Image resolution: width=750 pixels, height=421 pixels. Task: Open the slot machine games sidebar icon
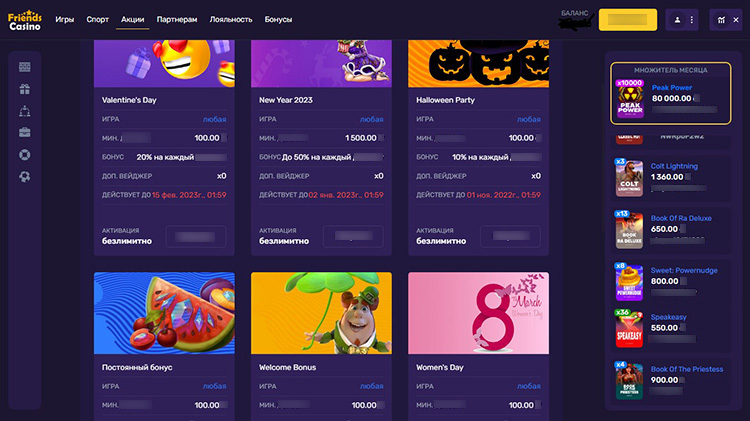tap(25, 67)
